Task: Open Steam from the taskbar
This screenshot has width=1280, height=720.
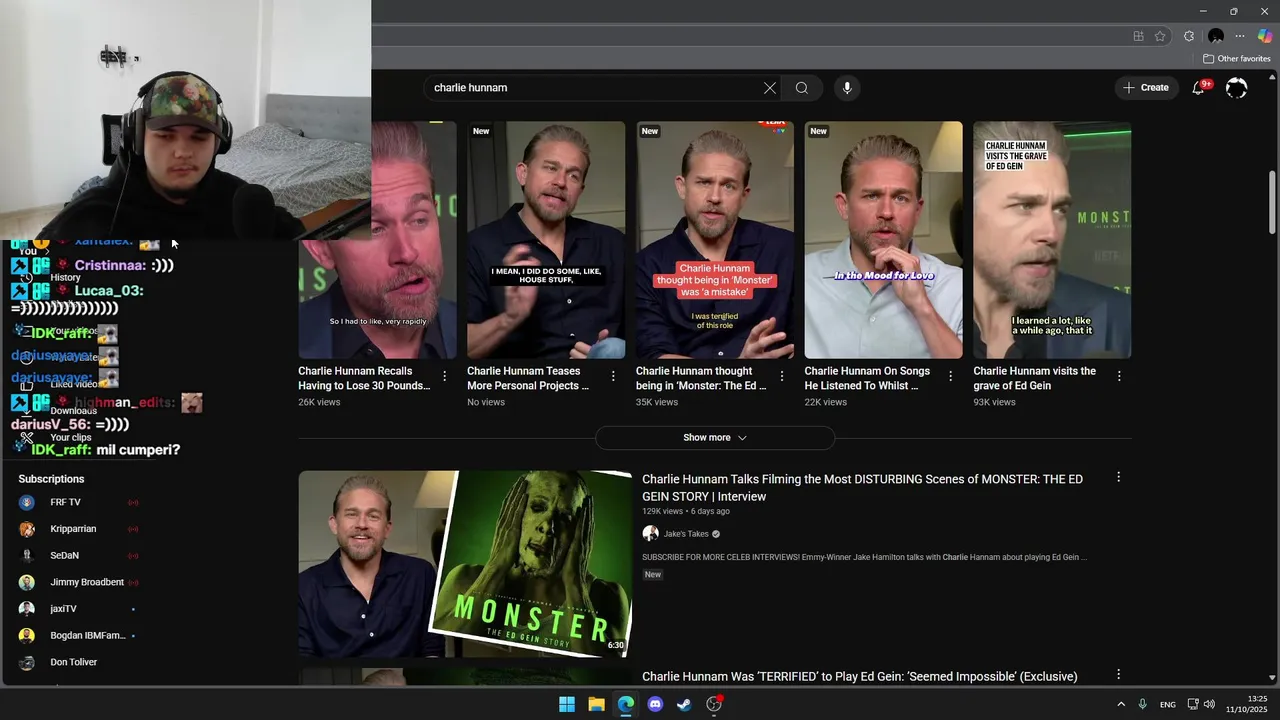Action: coord(684,704)
